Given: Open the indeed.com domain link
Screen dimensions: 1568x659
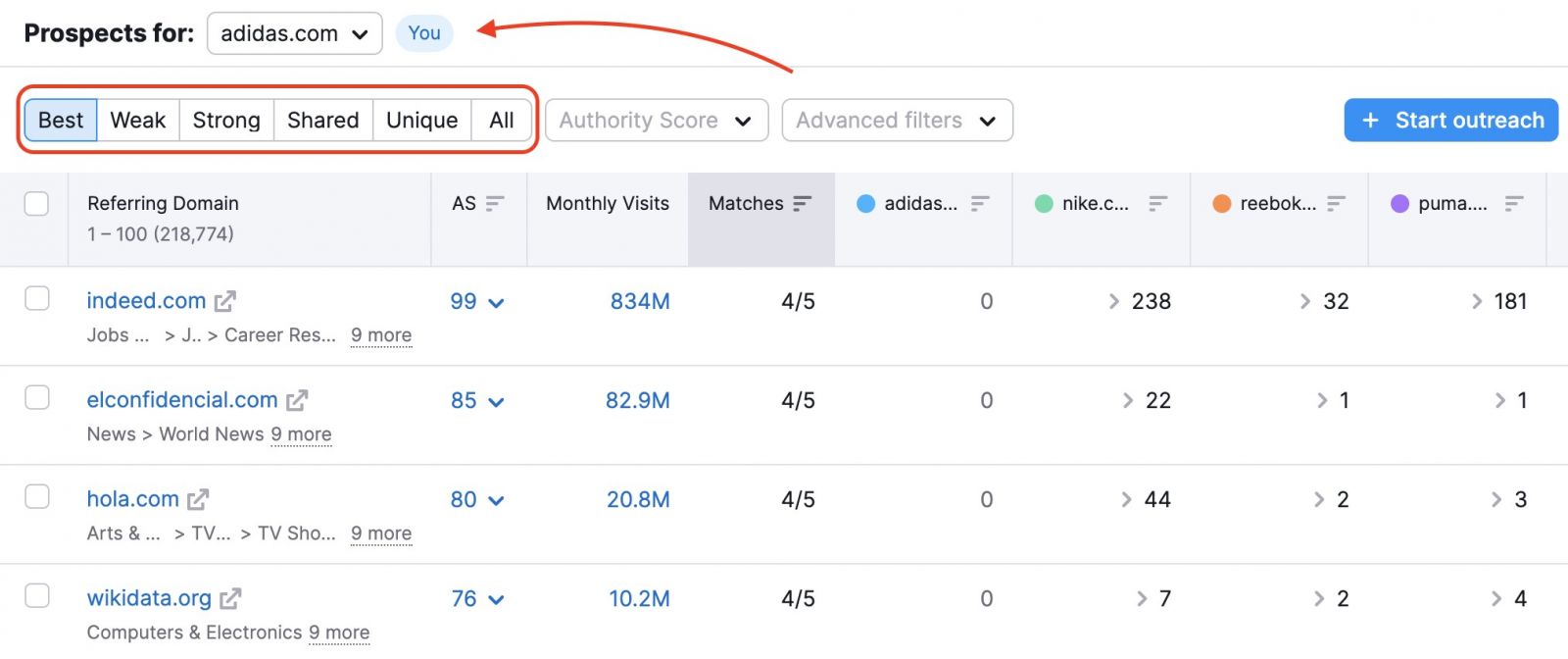Looking at the screenshot, I should (146, 301).
